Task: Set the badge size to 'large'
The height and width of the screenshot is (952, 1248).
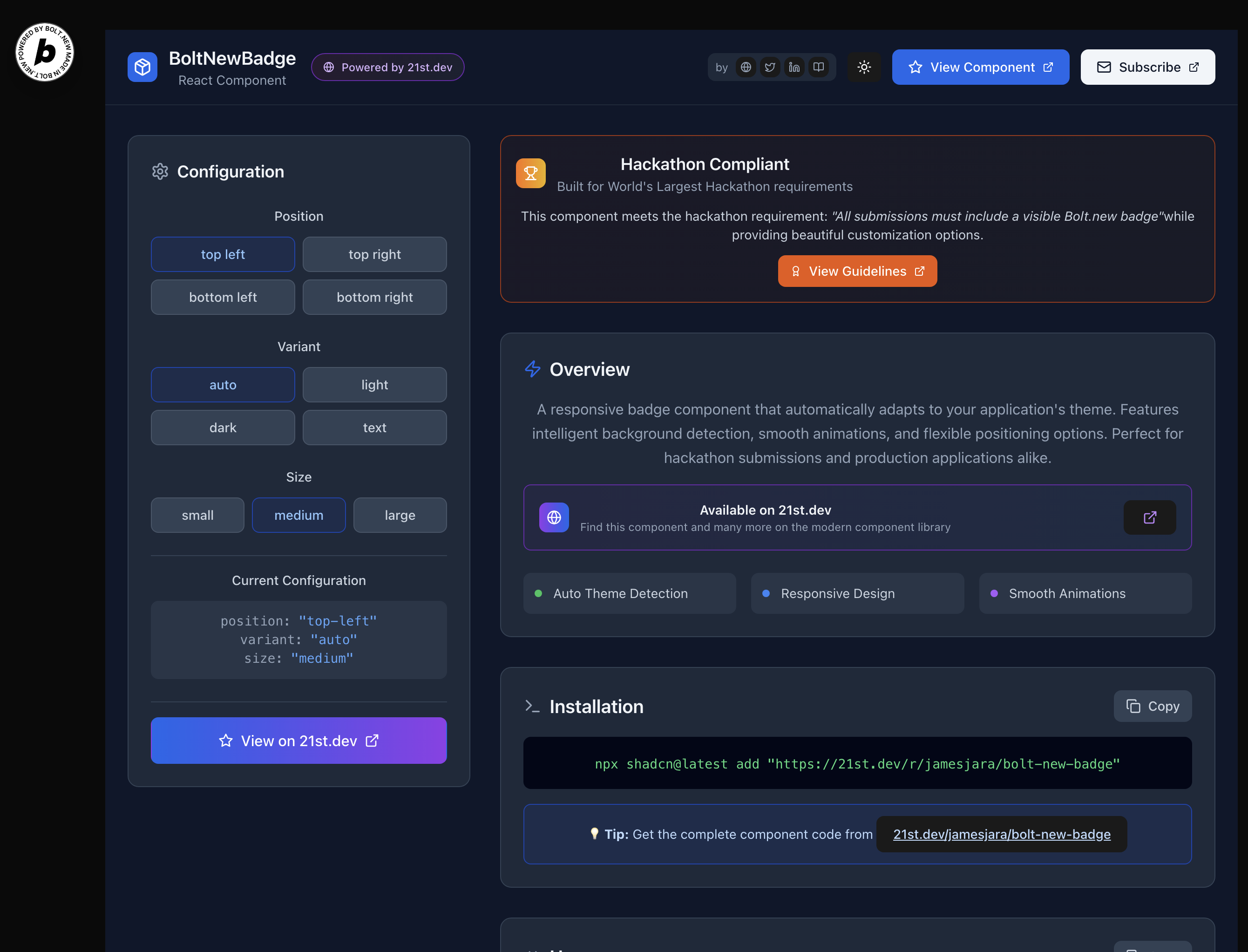Action: click(400, 515)
